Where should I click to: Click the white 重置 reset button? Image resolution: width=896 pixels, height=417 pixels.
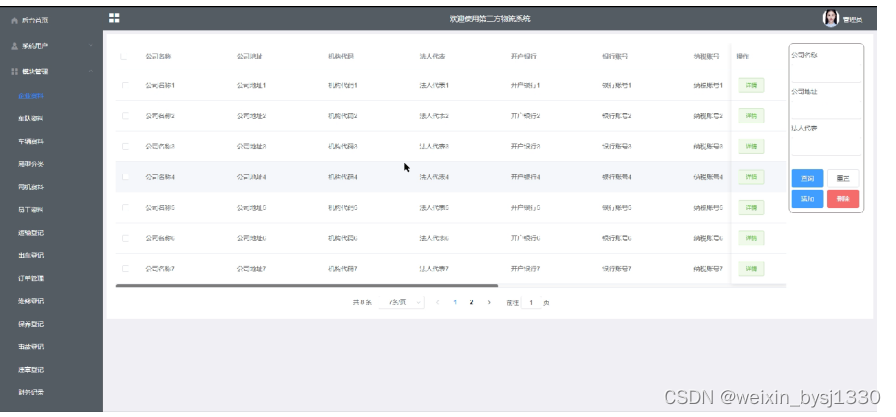click(843, 178)
